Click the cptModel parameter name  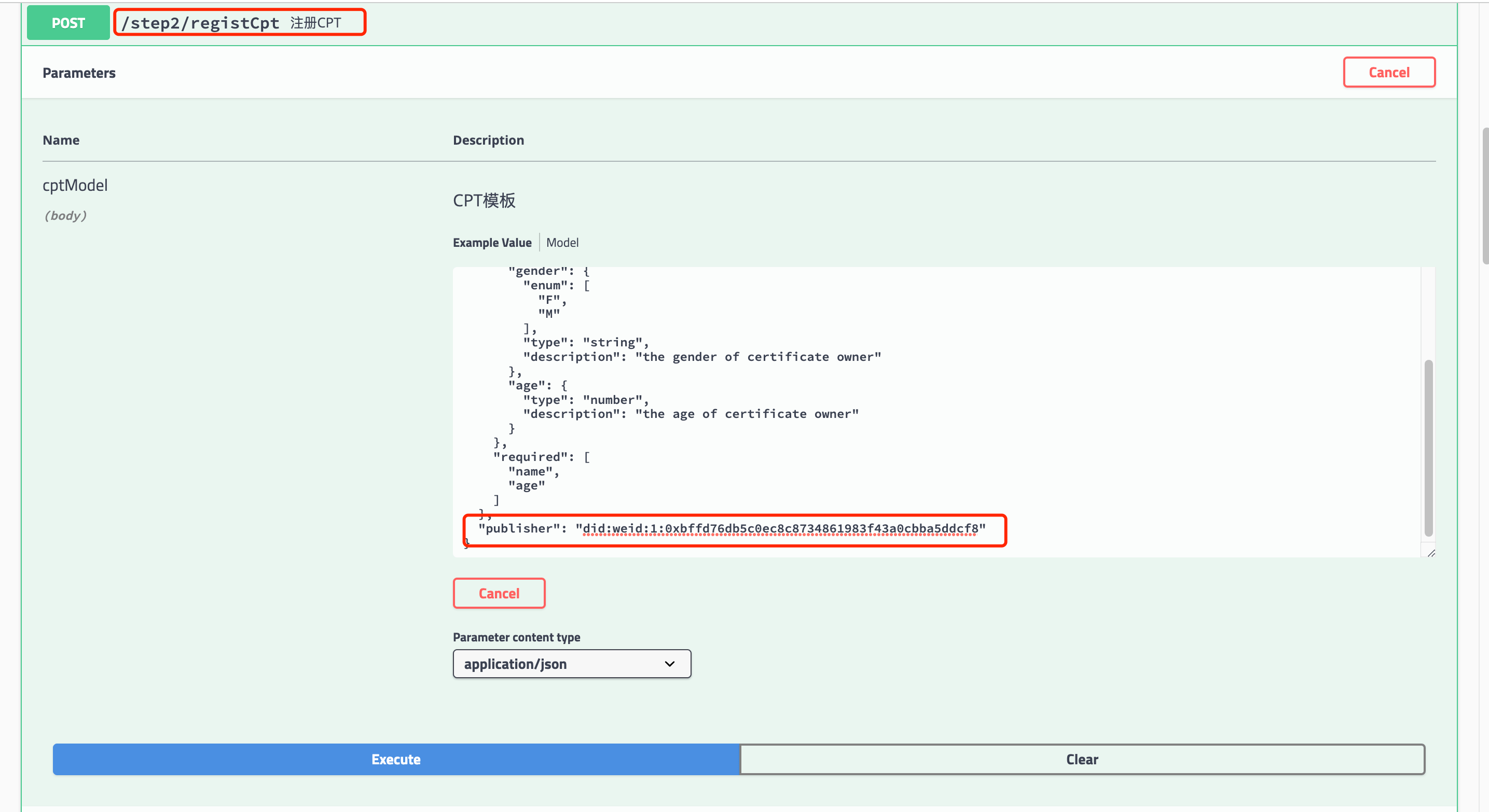pos(75,186)
